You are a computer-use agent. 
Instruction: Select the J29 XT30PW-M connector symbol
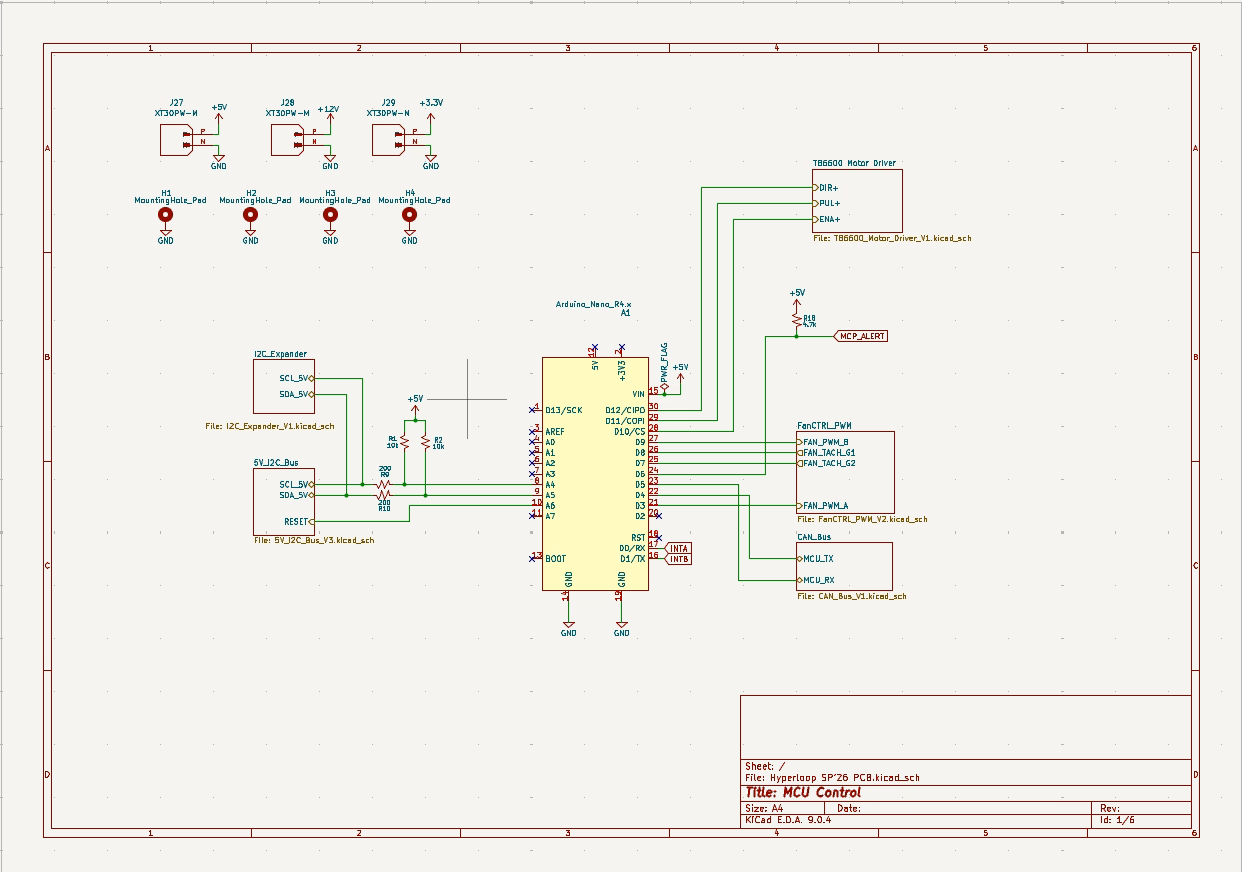pos(389,138)
